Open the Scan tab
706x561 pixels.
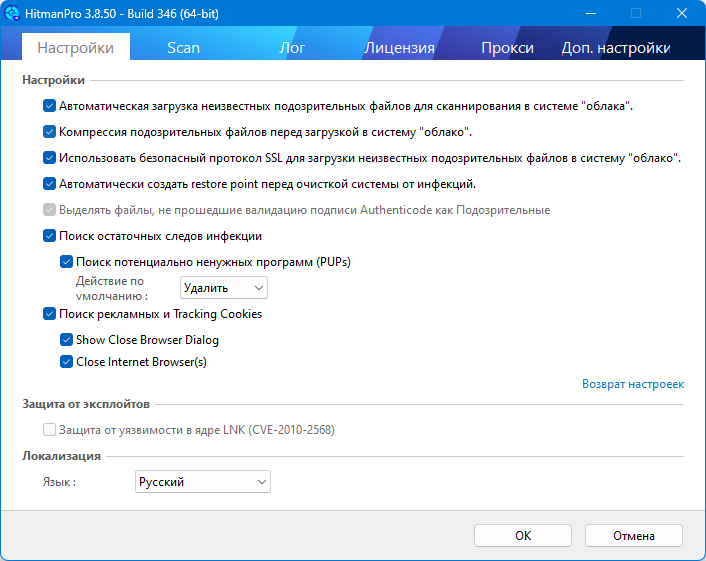183,47
